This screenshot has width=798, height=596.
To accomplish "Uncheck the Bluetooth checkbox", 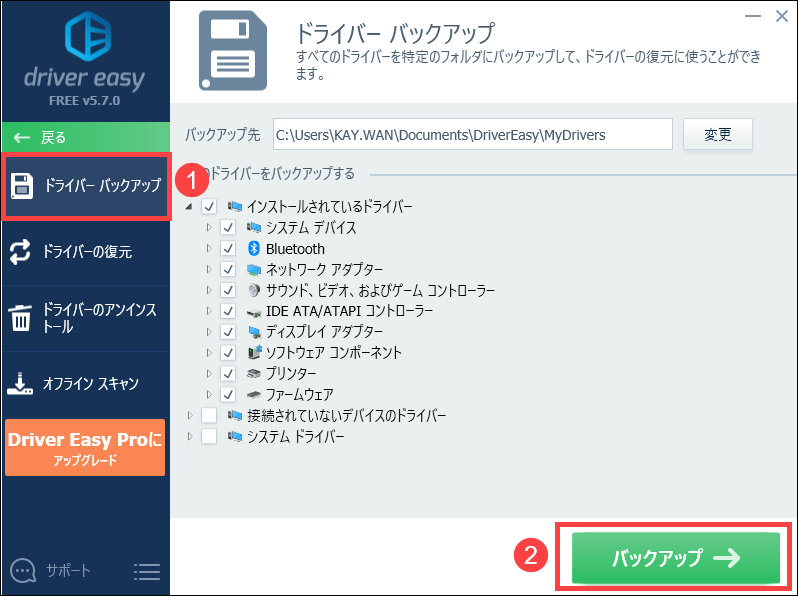I will coord(228,249).
